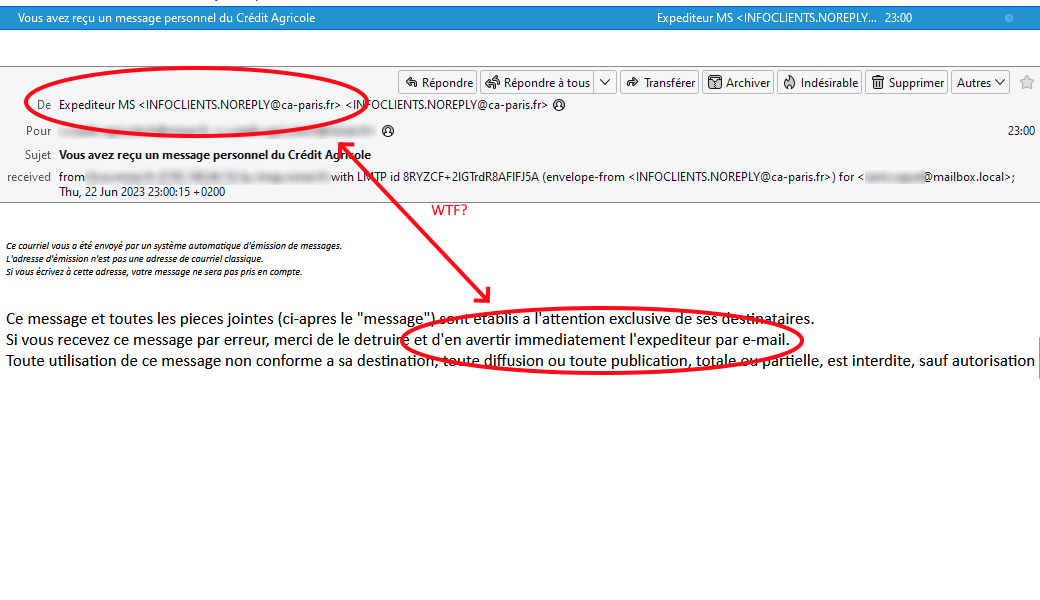Click Répondre à tous button
This screenshot has height=600, width=1040.
click(x=538, y=83)
